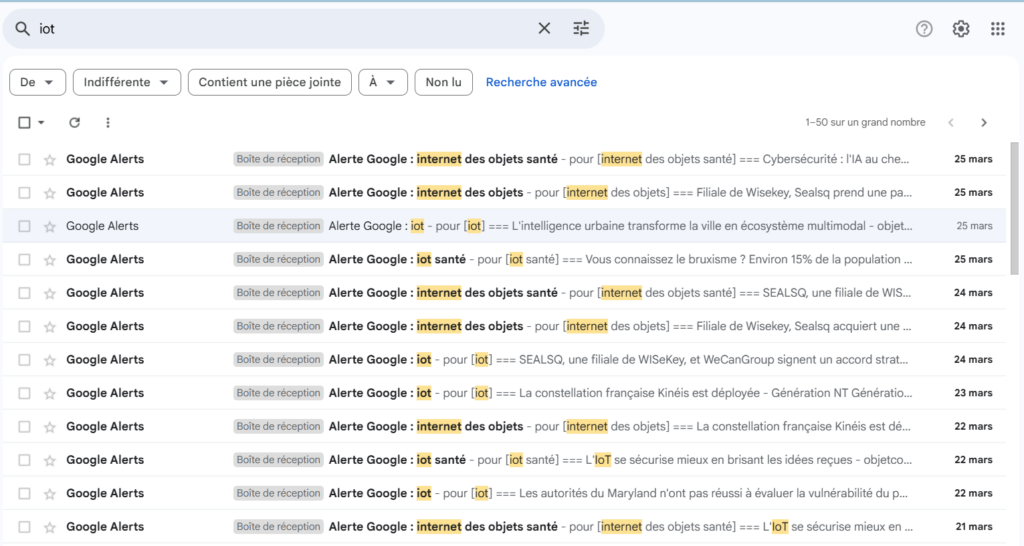Screen dimensions: 1024x546
Task: Star the first Google Alerts email
Action: (49, 160)
